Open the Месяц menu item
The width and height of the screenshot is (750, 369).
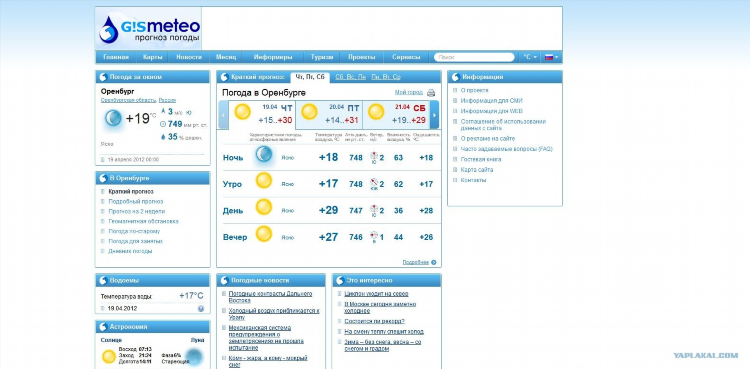[226, 57]
